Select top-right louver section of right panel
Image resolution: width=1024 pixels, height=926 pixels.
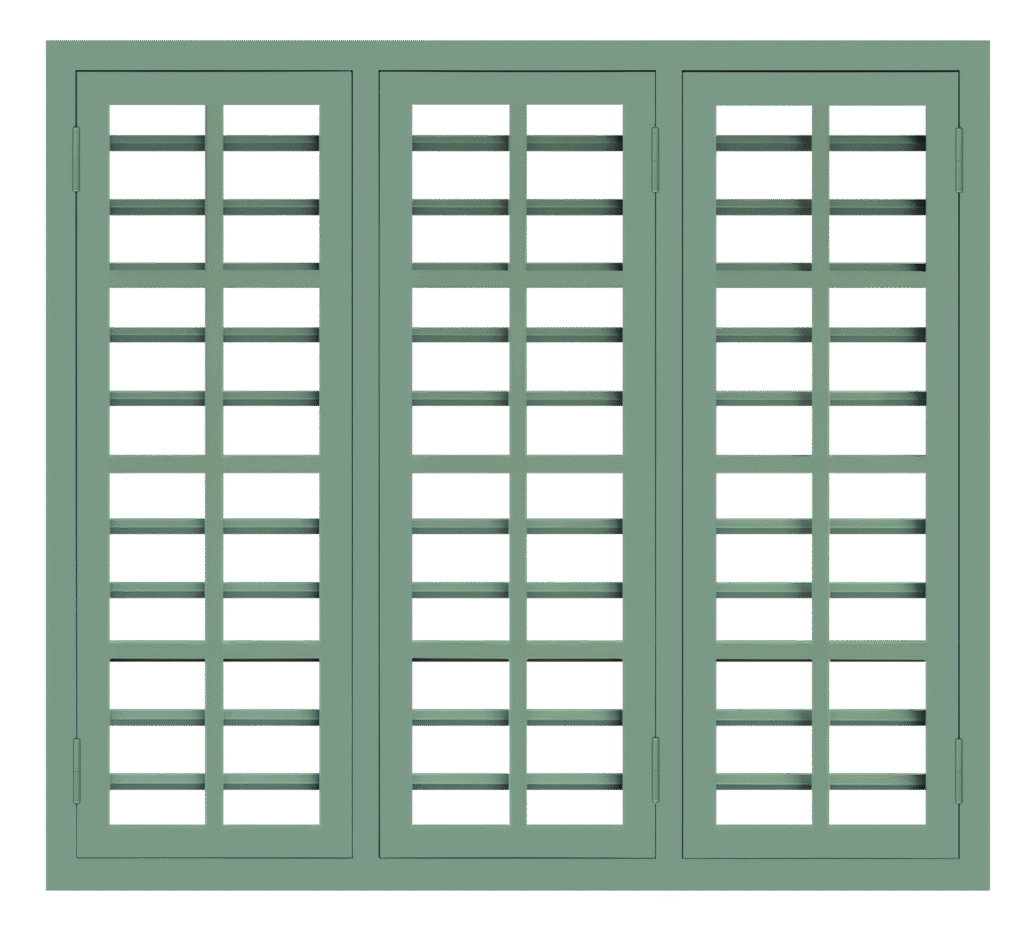(x=877, y=187)
